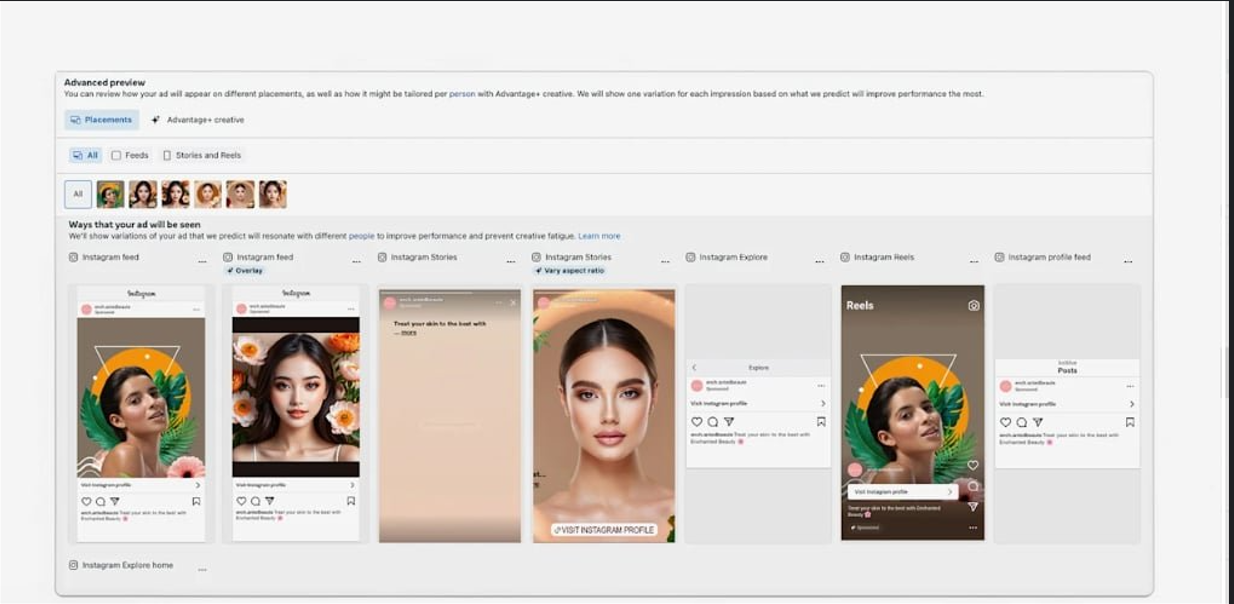Click share icon in Overlay feed preview
The height and width of the screenshot is (604, 1234).
pos(270,501)
